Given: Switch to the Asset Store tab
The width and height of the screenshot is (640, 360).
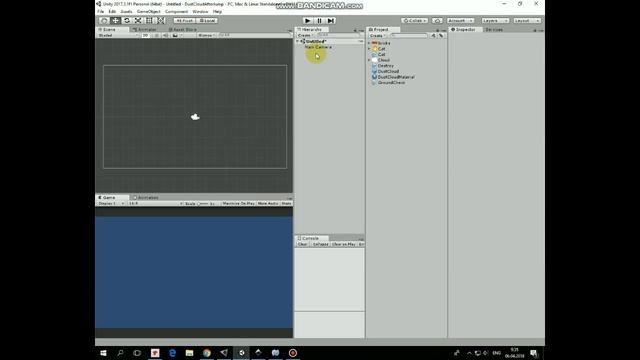Looking at the screenshot, I should 182,29.
